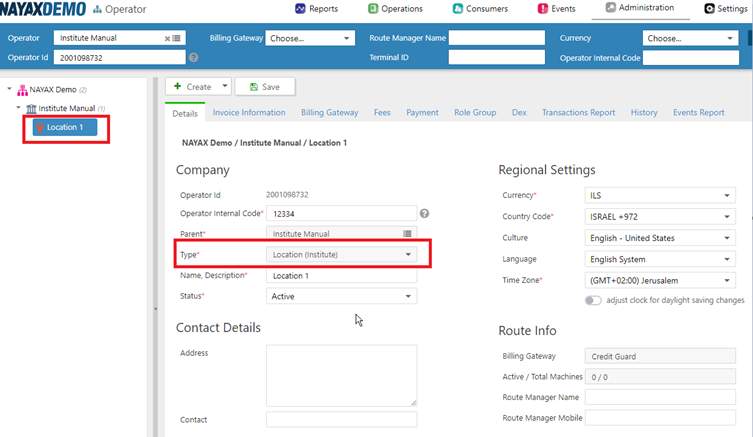Select Location 1 in tree
This screenshot has width=753, height=437.
[x=65, y=127]
